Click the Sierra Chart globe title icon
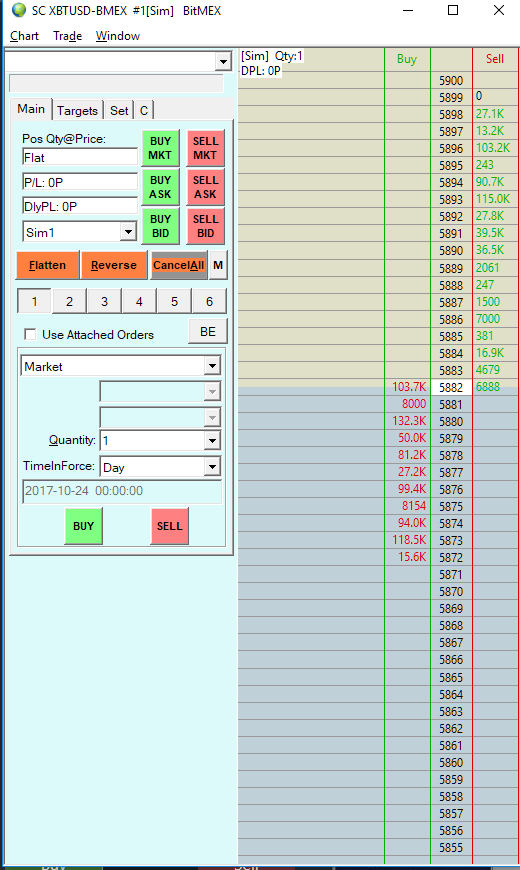 click(18, 10)
